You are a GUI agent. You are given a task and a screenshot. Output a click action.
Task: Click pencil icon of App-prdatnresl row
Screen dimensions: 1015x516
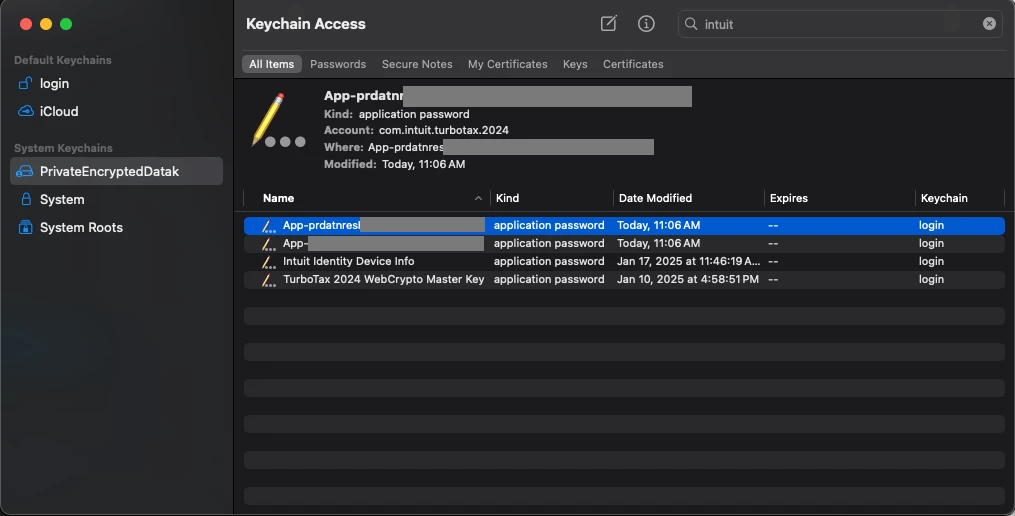coord(268,226)
